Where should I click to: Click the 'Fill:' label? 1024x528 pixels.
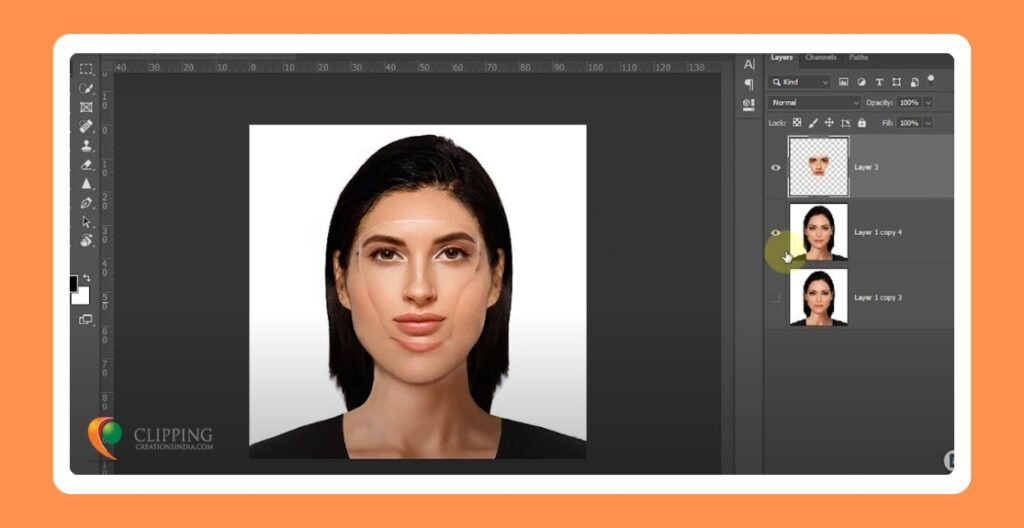[x=888, y=123]
